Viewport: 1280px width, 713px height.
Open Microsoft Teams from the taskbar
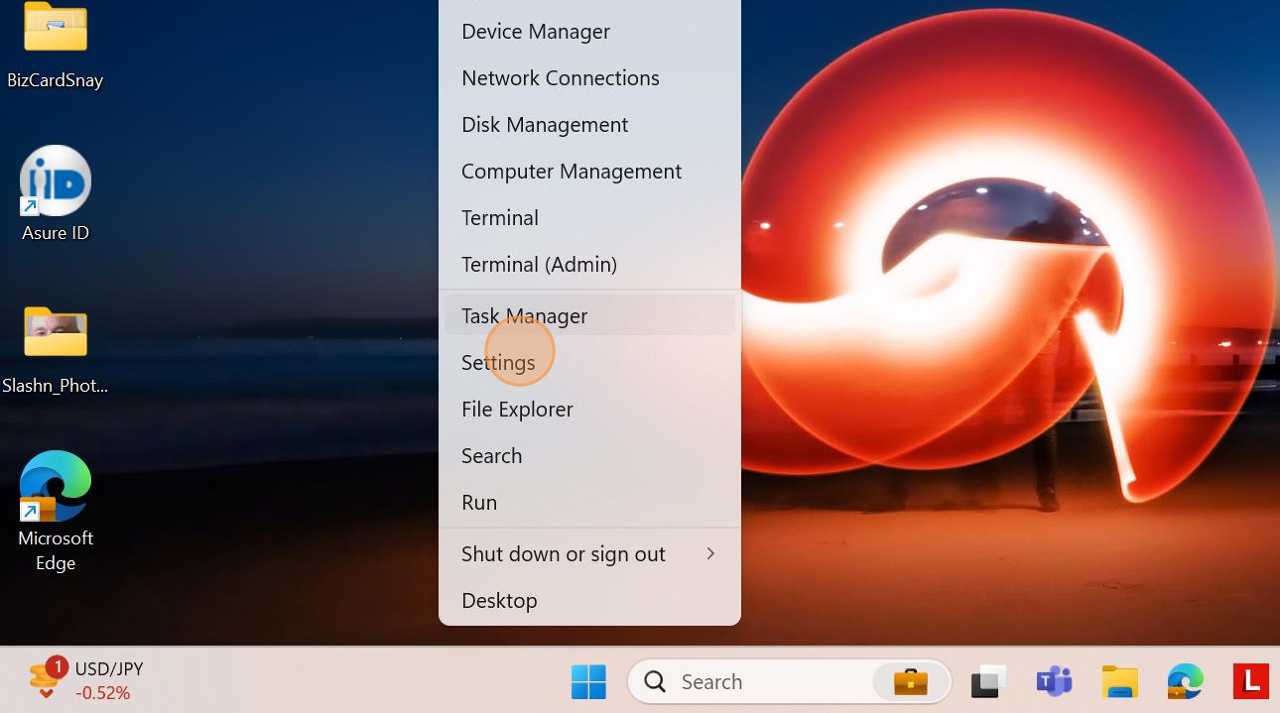coord(1053,681)
